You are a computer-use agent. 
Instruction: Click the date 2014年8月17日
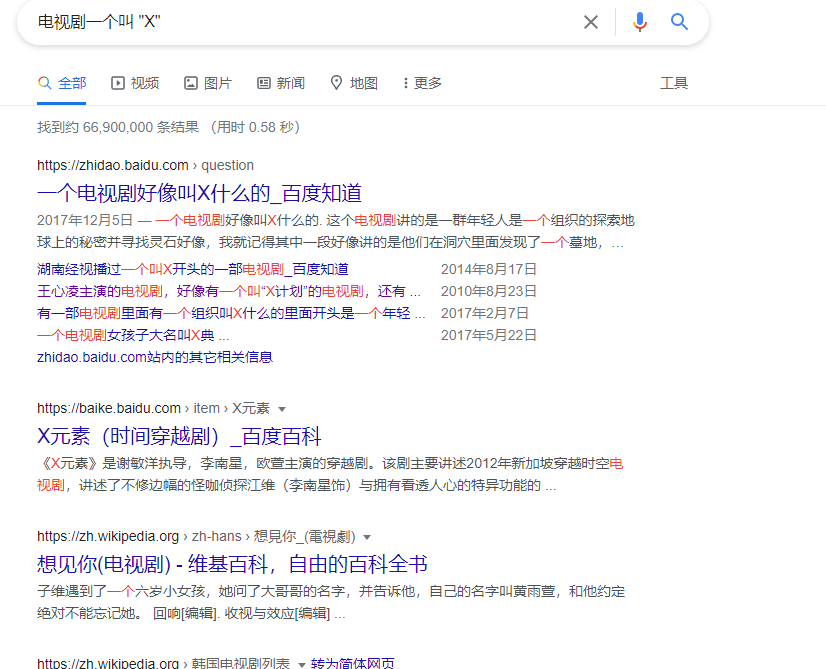point(489,269)
